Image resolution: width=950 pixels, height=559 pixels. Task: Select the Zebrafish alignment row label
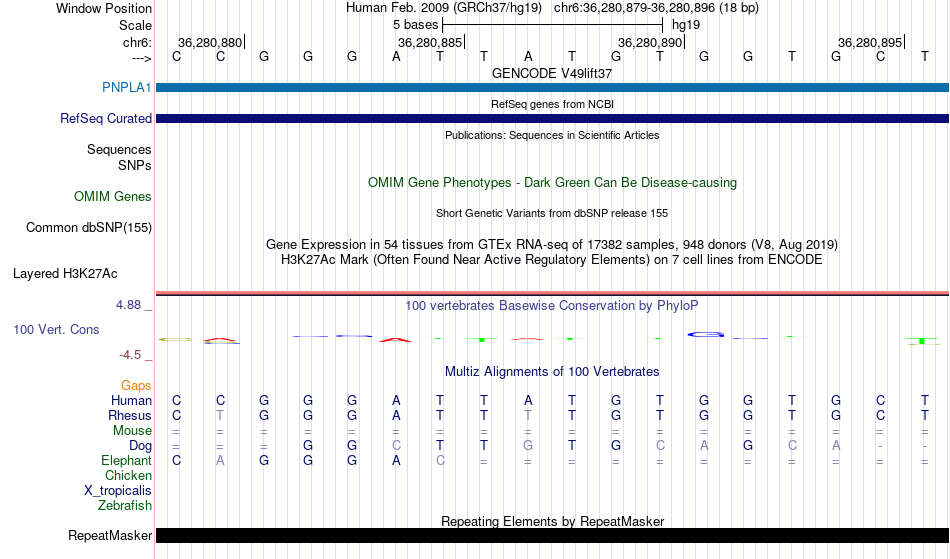click(125, 505)
